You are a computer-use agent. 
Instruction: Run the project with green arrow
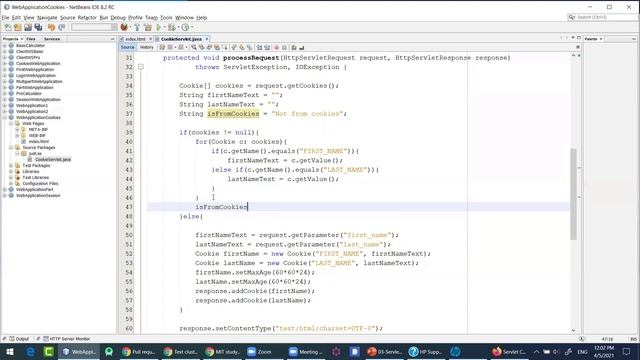(158, 27)
